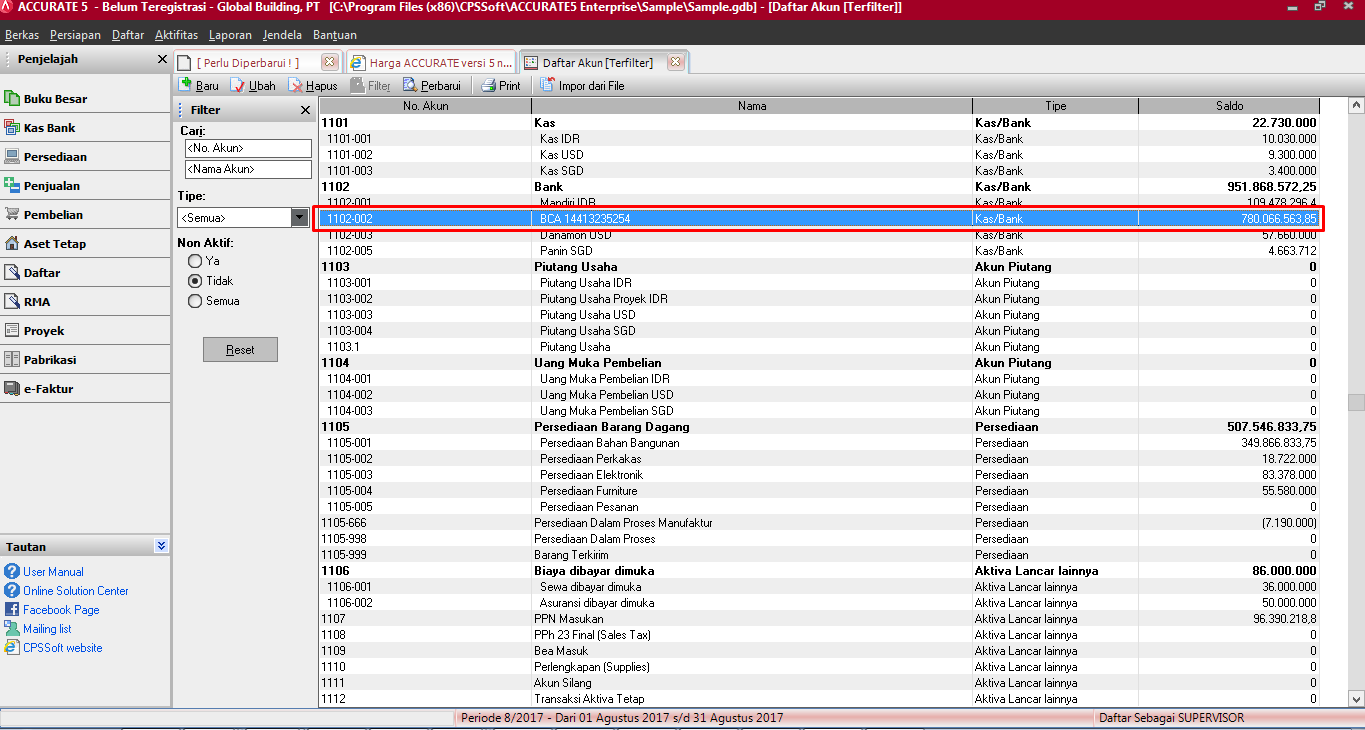Collapse the Tautan panel chevron

coord(161,546)
